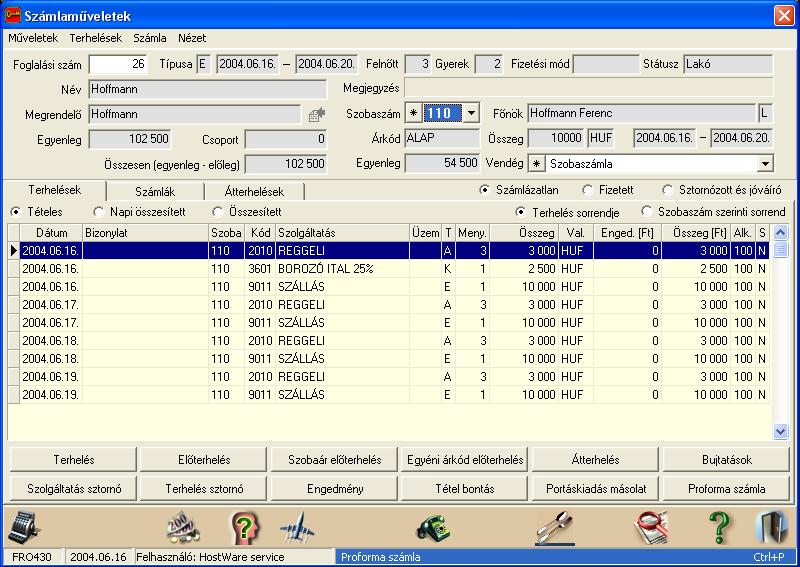Switch to the Számlák tab
Viewport: 800px width, 567px height.
155,192
